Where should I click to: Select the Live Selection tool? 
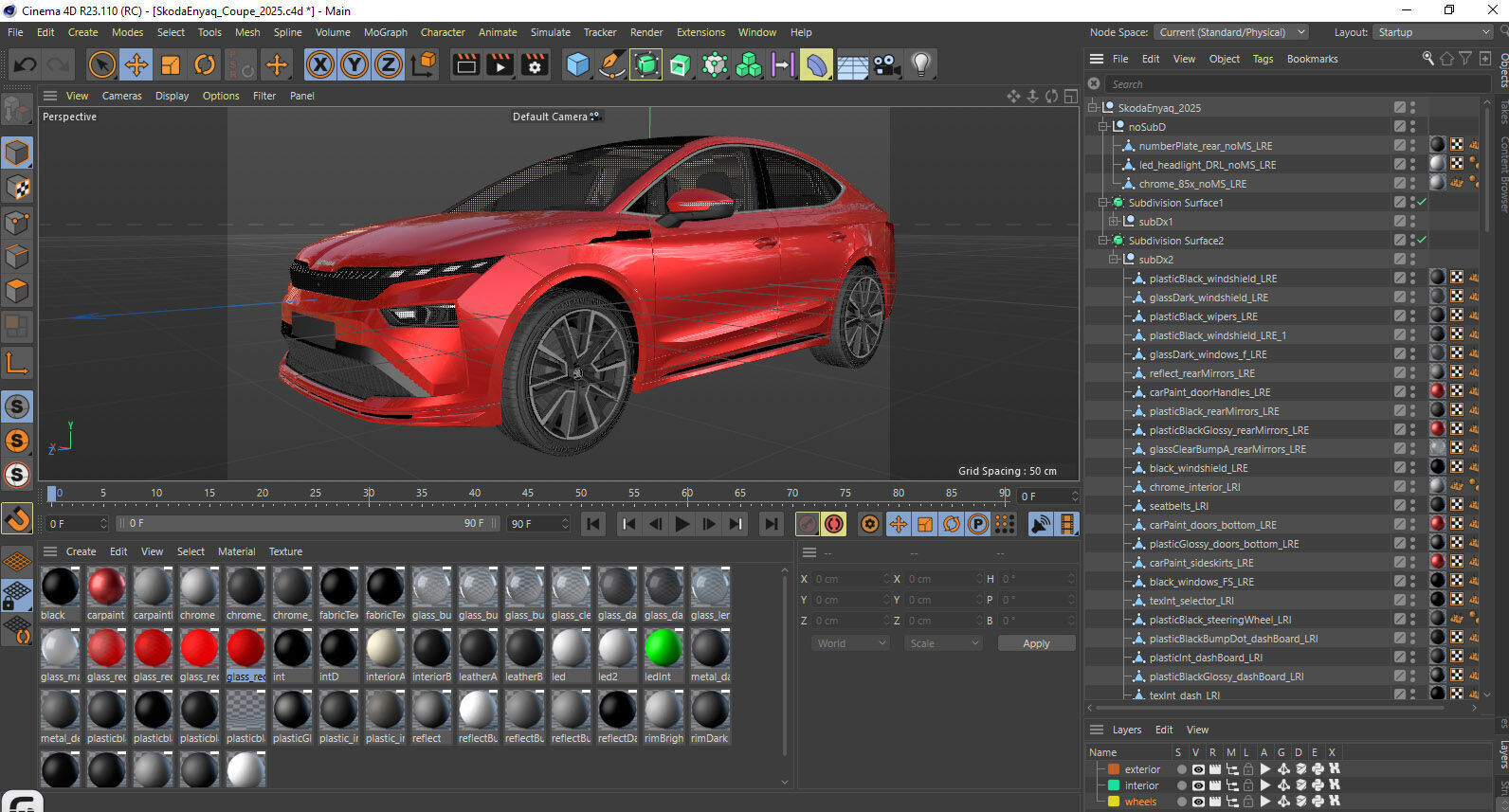point(101,64)
